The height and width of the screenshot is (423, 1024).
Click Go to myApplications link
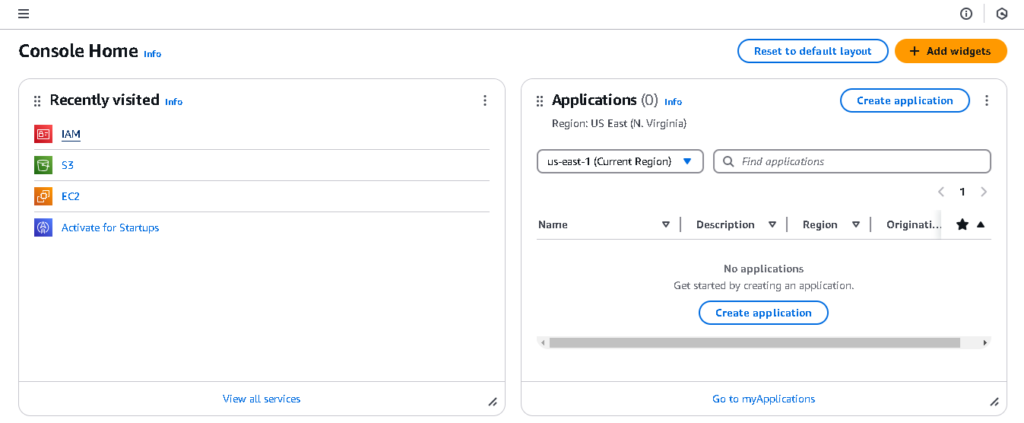pos(763,398)
